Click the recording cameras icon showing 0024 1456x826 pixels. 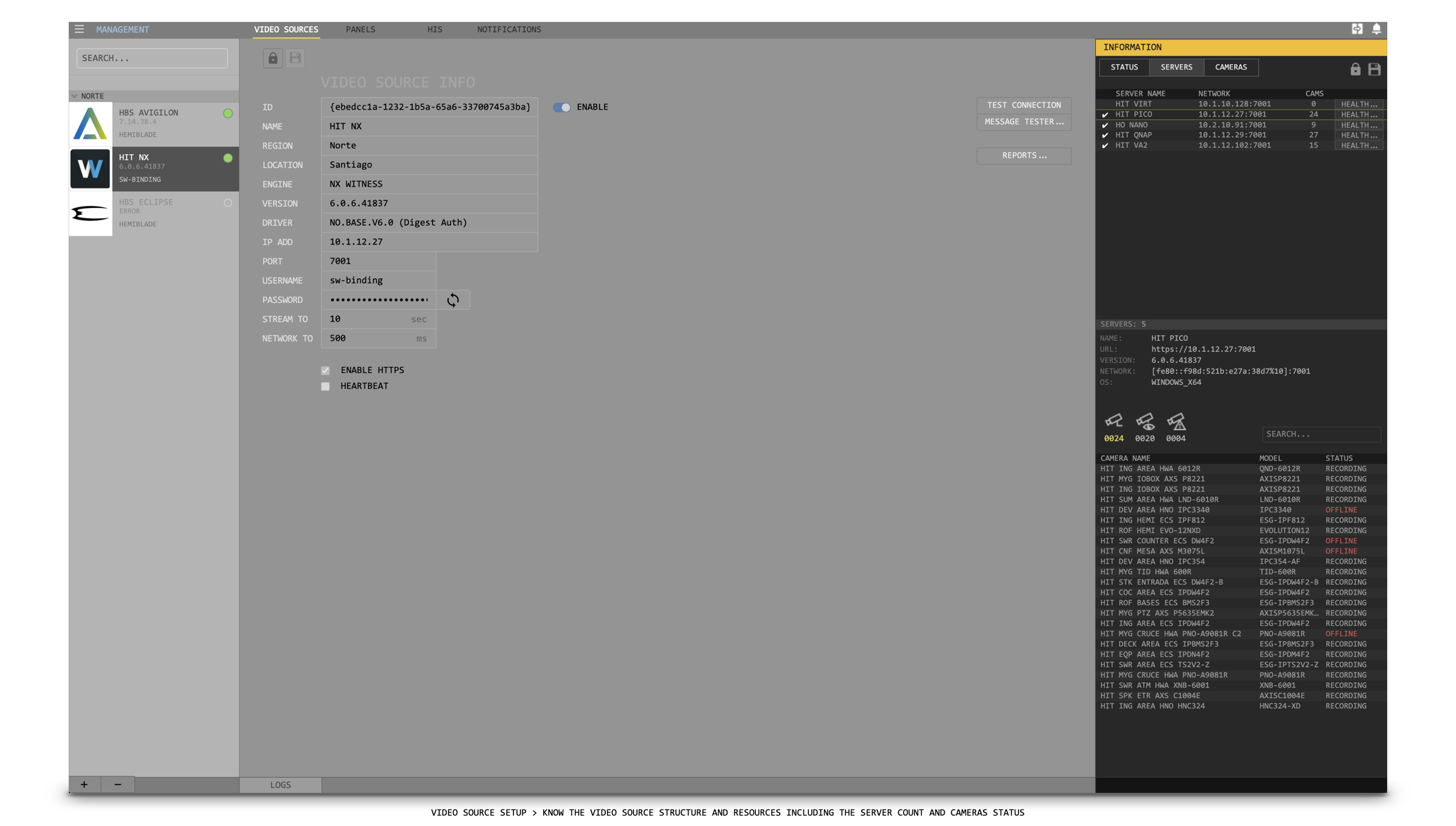tap(1113, 422)
